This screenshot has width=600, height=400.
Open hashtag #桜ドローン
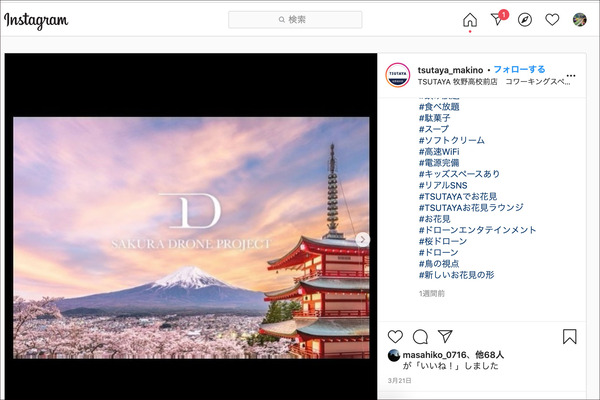click(443, 241)
